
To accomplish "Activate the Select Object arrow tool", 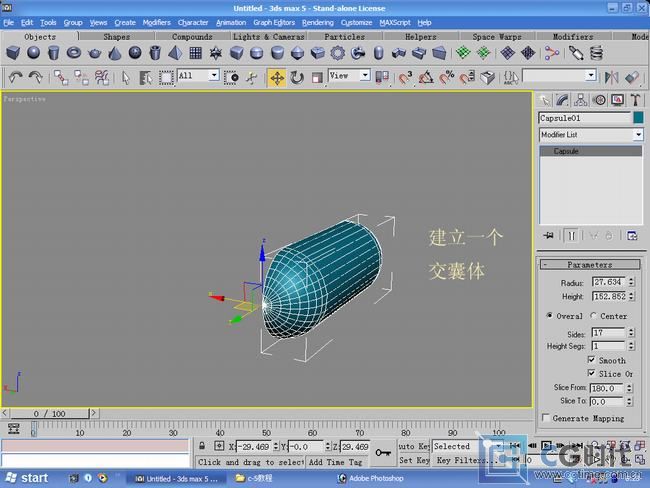I will coord(126,78).
